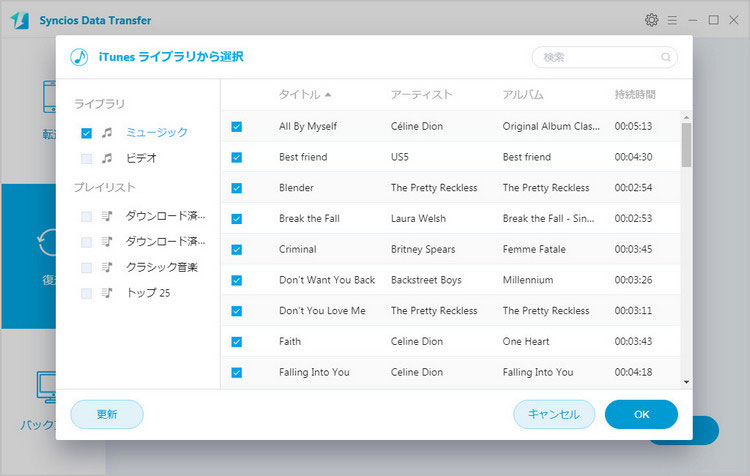Screen dimensions: 750x476
Task: Select the クラシック音楽 playlist
Action: (162, 267)
